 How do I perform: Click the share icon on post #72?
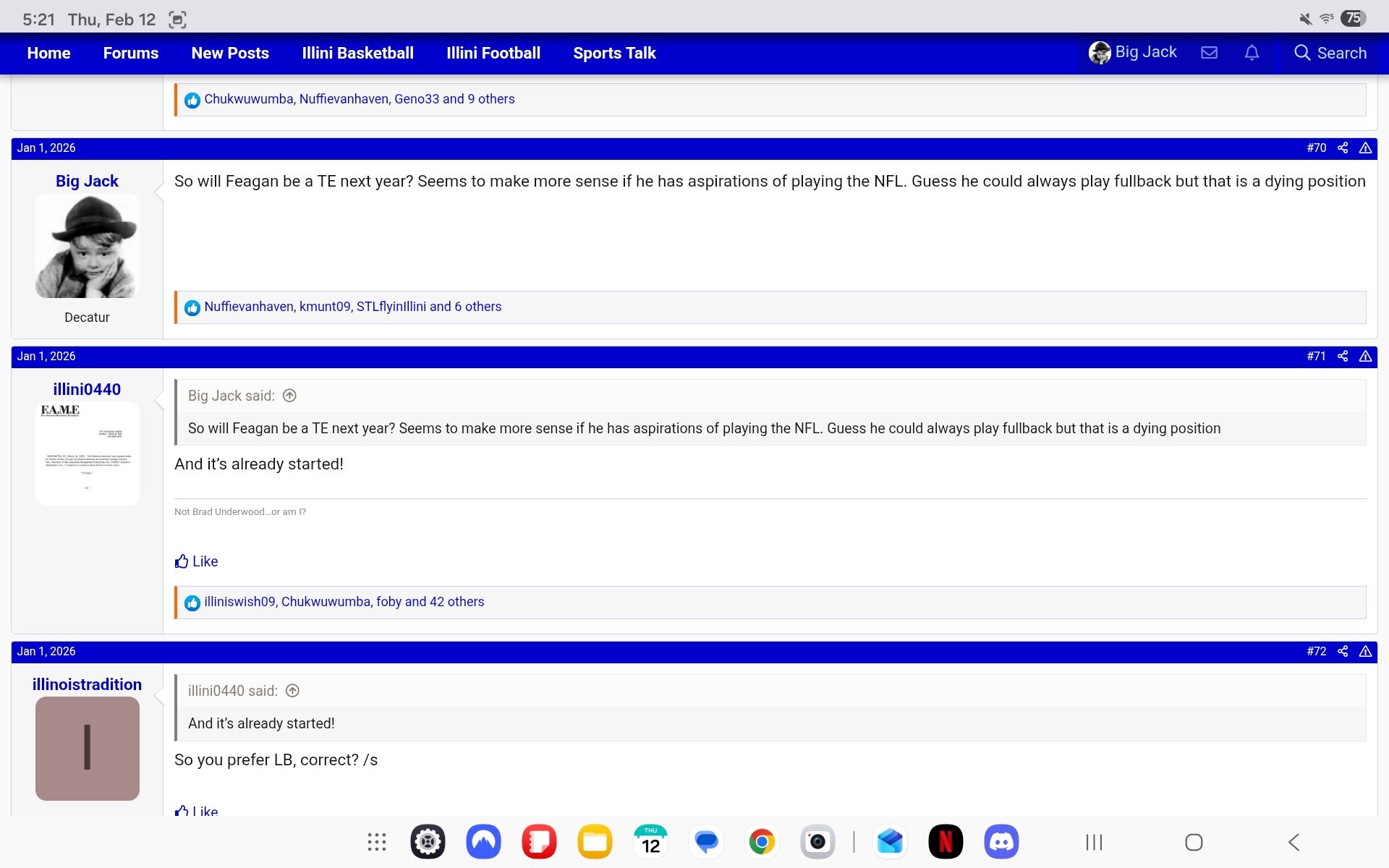[x=1343, y=651]
